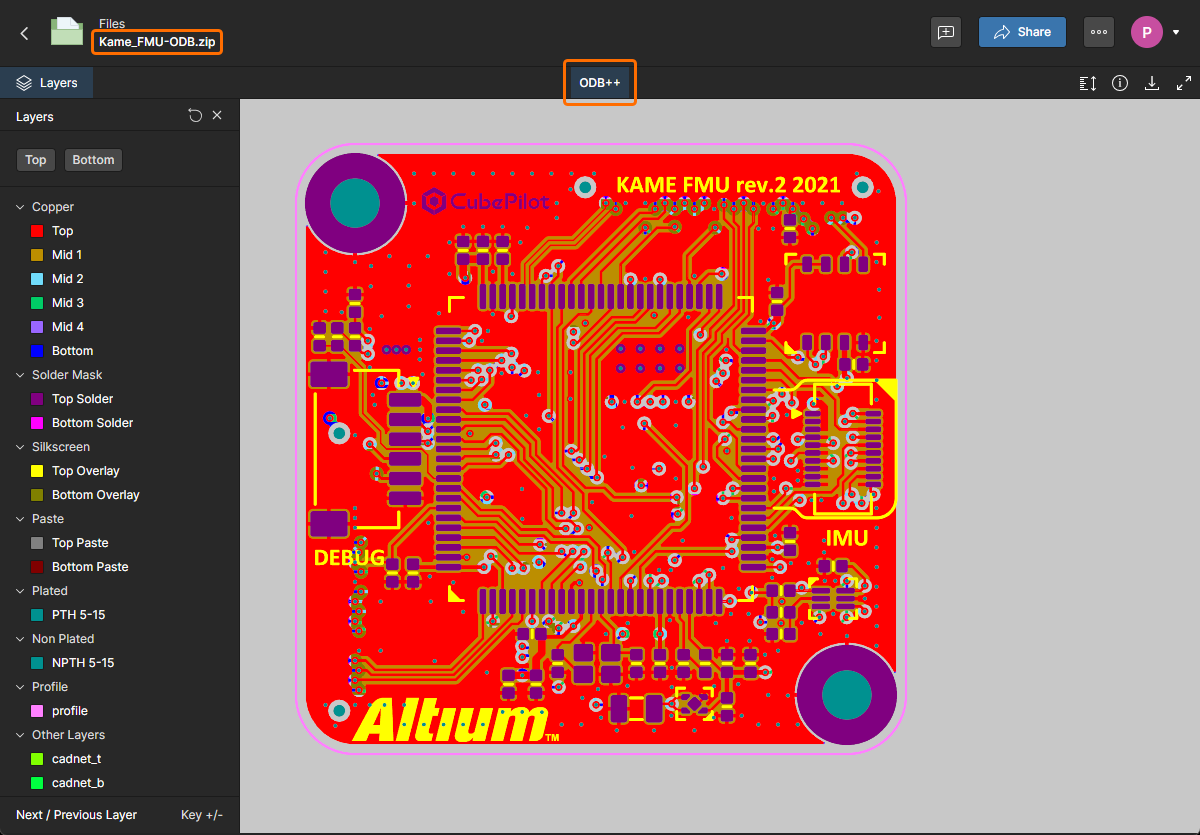Collapse the Paste group
Image resolution: width=1200 pixels, height=835 pixels.
coord(19,519)
